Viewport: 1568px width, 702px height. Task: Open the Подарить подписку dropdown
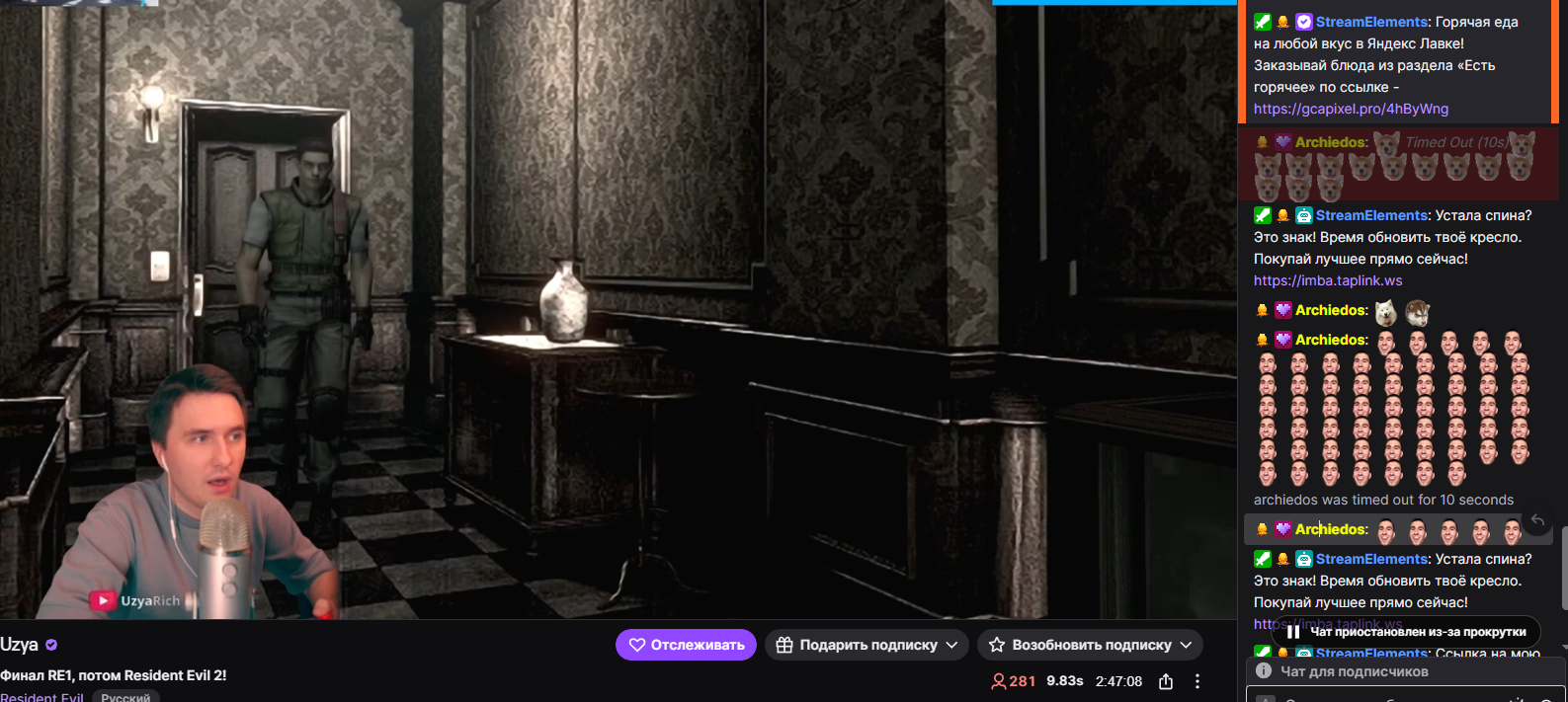click(x=867, y=645)
